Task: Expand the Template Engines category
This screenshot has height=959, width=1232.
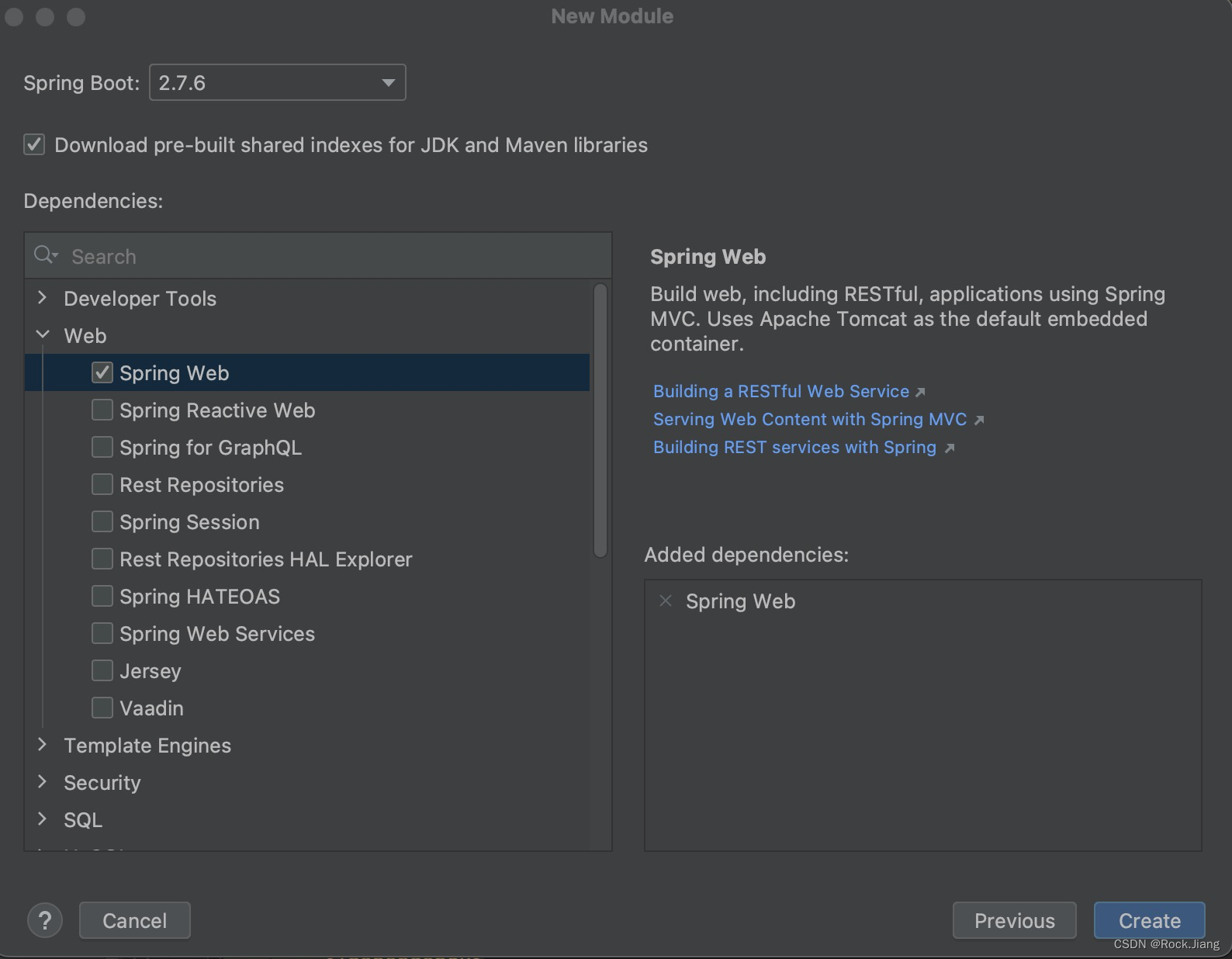Action: (x=43, y=745)
